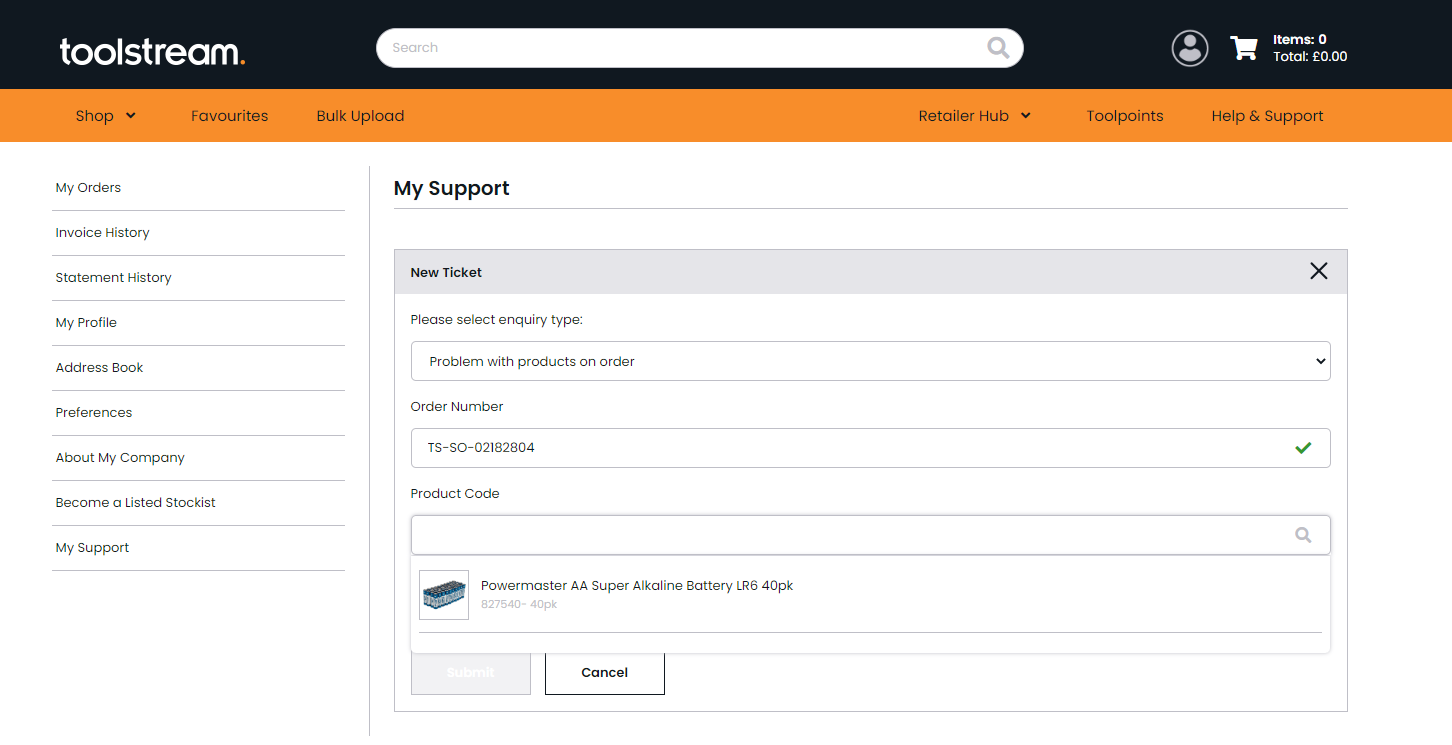
Task: Expand the Shop dropdown
Action: coord(105,115)
